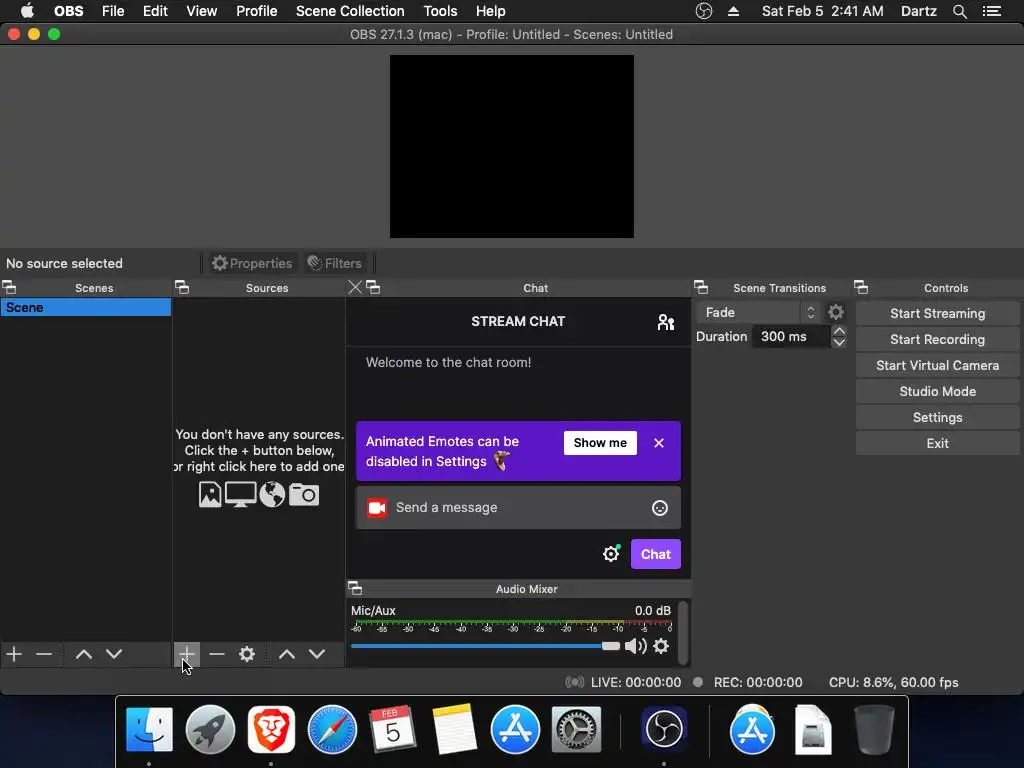This screenshot has width=1024, height=768.
Task: Pop out the Controls dock
Action: pyautogui.click(x=861, y=287)
